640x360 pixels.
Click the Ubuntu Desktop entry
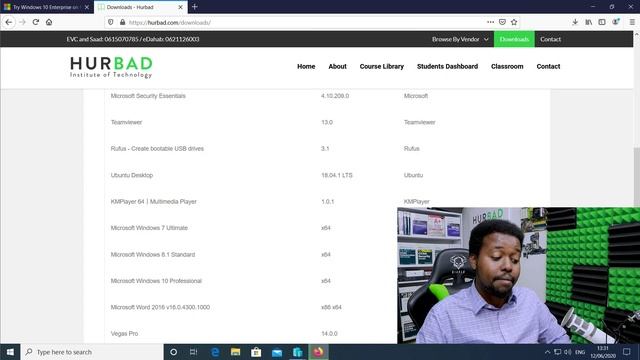[132, 175]
